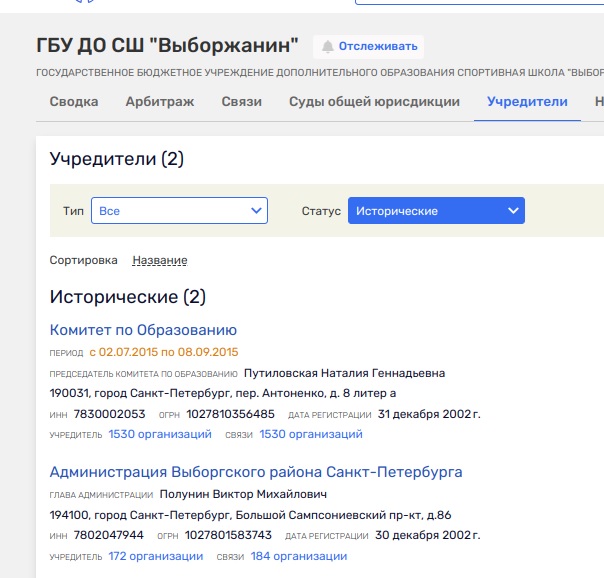Click the date 31 декабря 2002 г.

[429, 414]
